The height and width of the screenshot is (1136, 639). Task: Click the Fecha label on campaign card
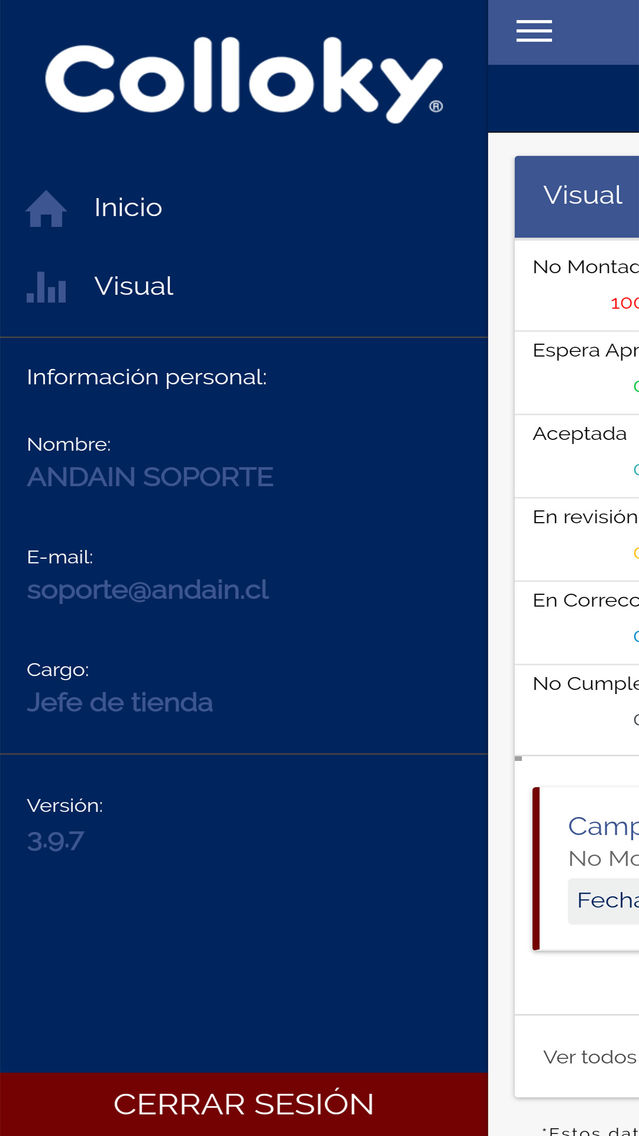(607, 901)
